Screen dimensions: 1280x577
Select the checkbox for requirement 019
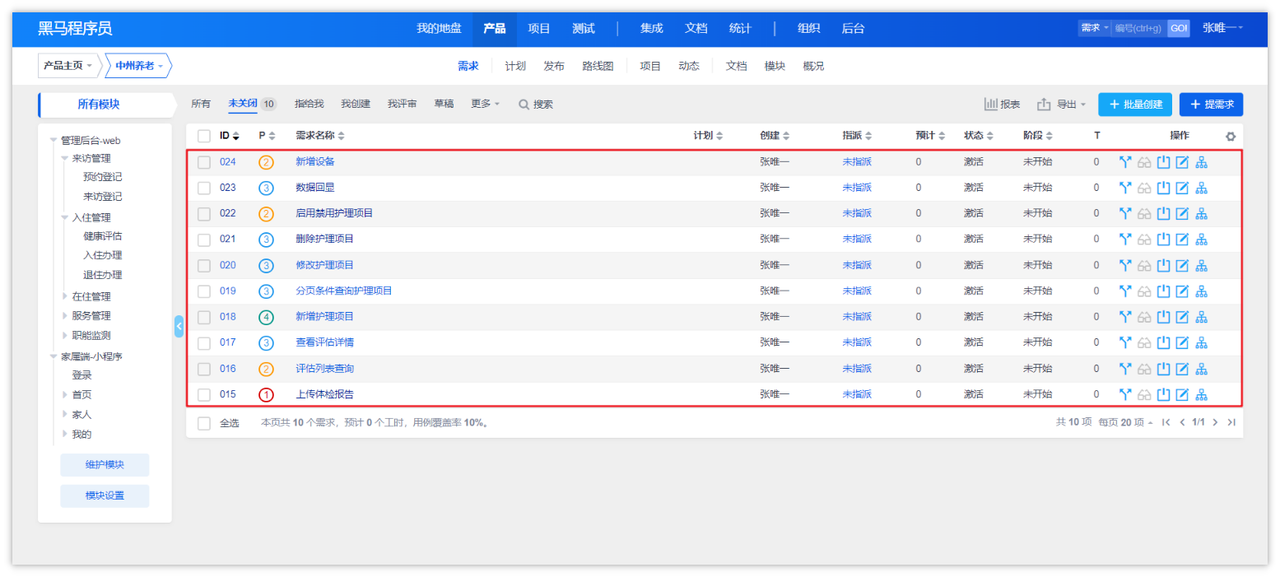(x=204, y=291)
